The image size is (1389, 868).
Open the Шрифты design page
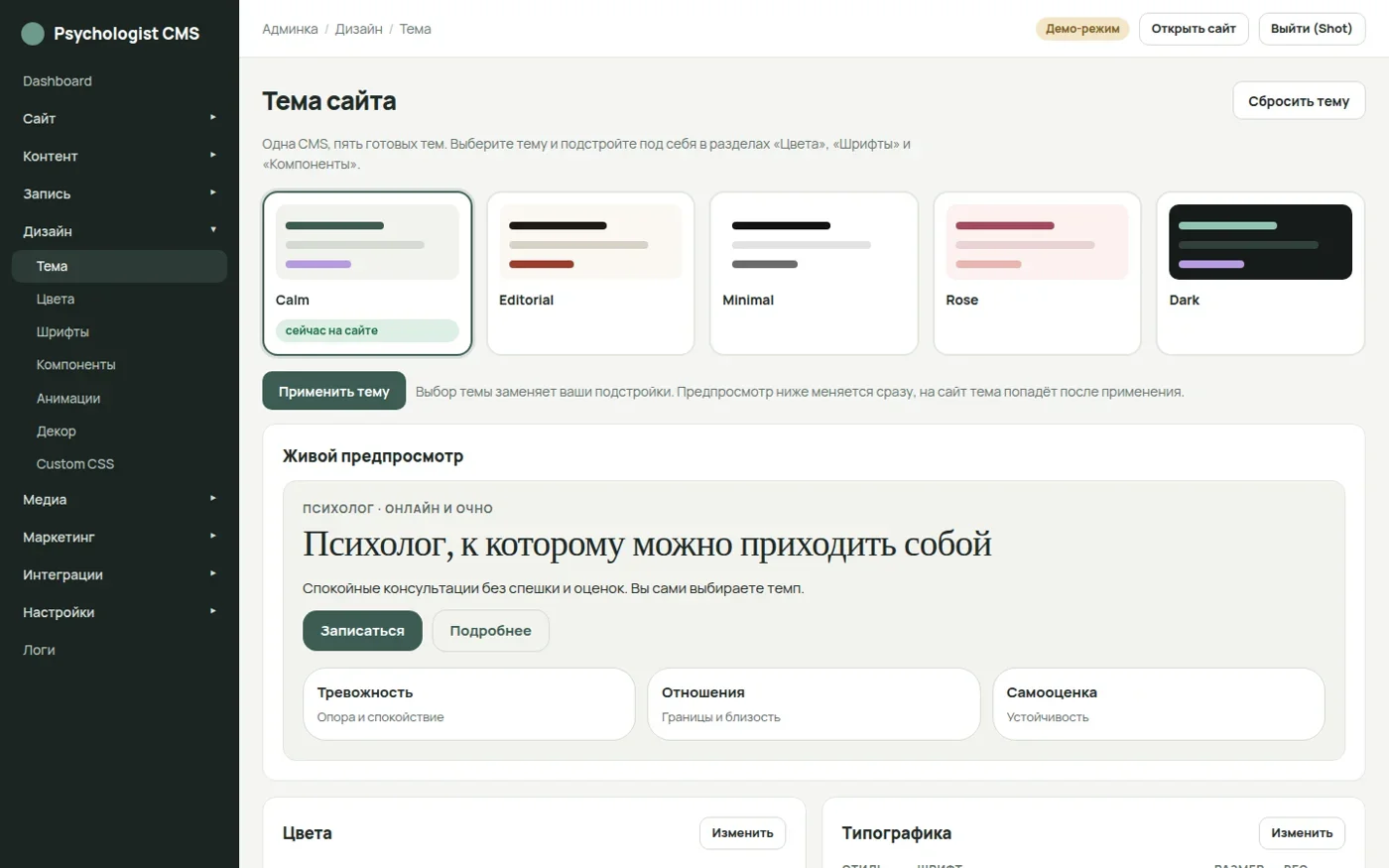click(x=119, y=332)
